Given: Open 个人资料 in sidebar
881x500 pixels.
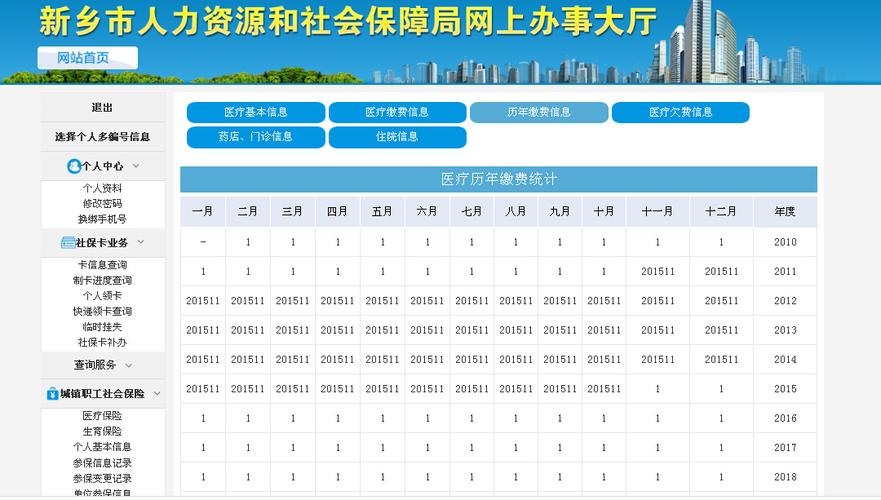Looking at the screenshot, I should pos(102,188).
